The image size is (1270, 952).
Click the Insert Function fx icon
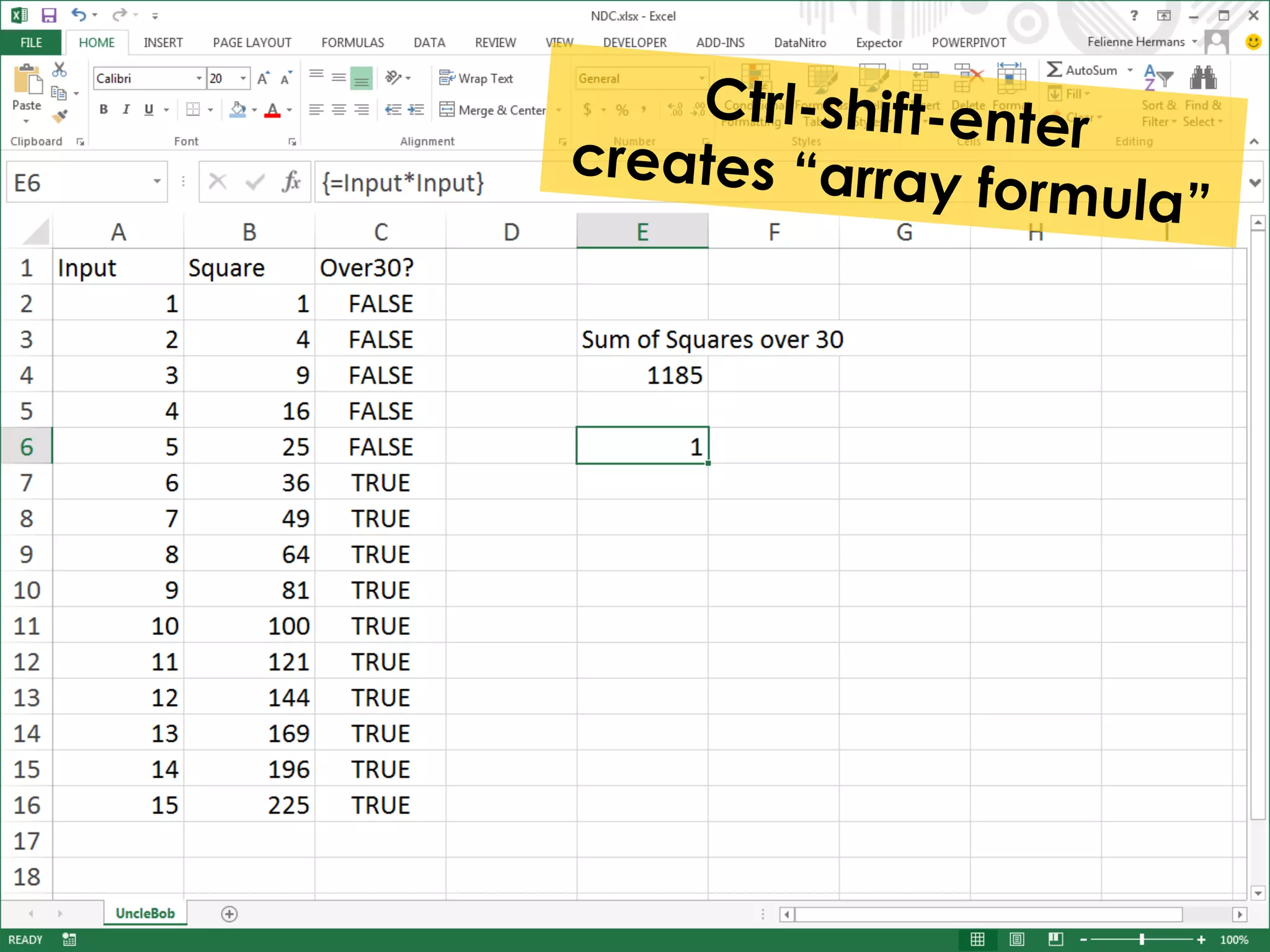(291, 182)
